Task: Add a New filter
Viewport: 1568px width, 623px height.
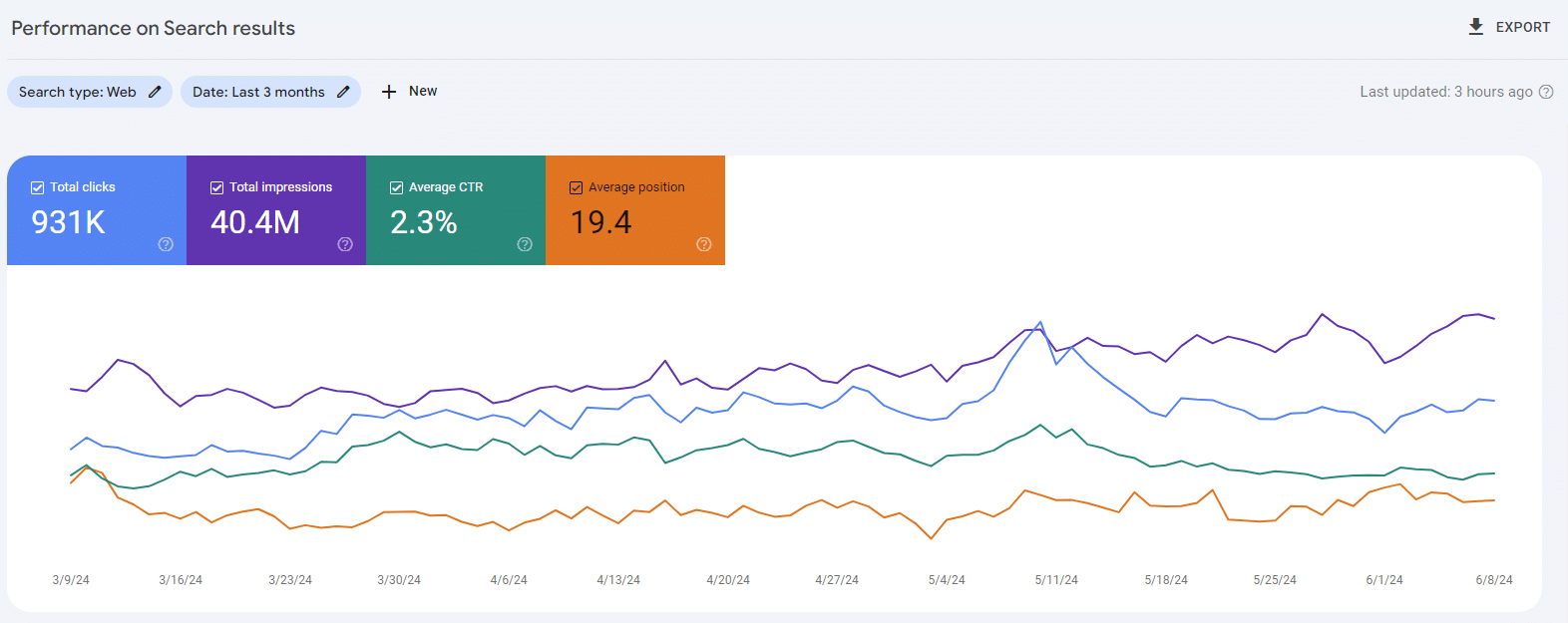Action: [x=423, y=91]
